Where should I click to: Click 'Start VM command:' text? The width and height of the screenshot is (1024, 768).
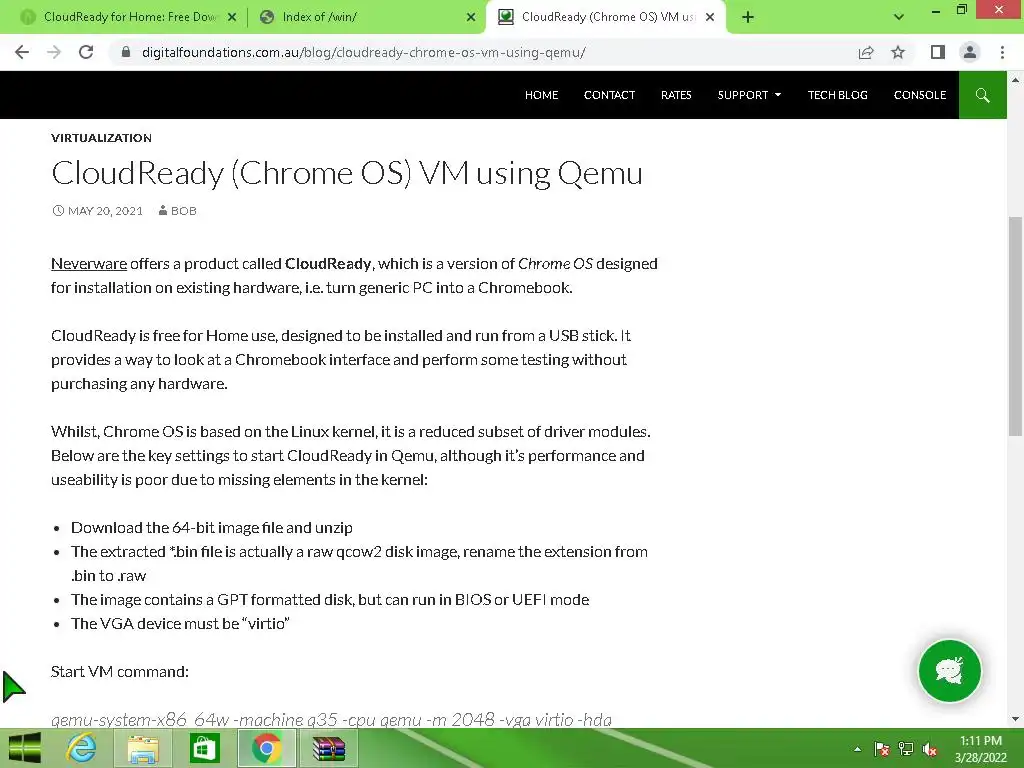pos(120,672)
